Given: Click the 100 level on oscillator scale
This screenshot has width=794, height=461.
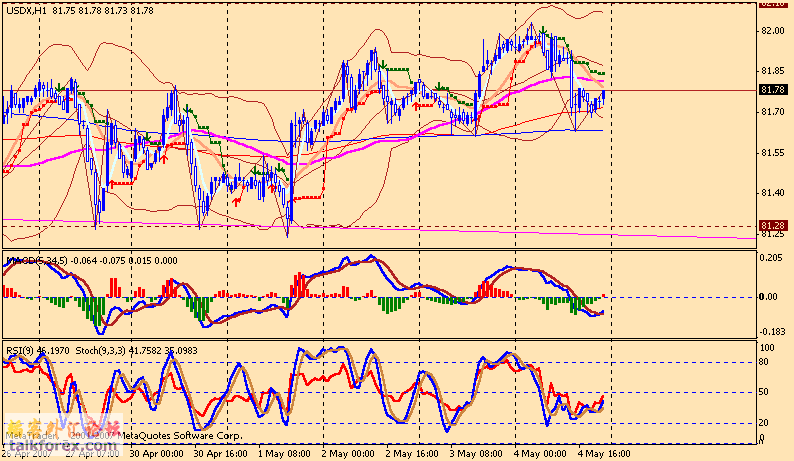Looking at the screenshot, I should tap(768, 348).
